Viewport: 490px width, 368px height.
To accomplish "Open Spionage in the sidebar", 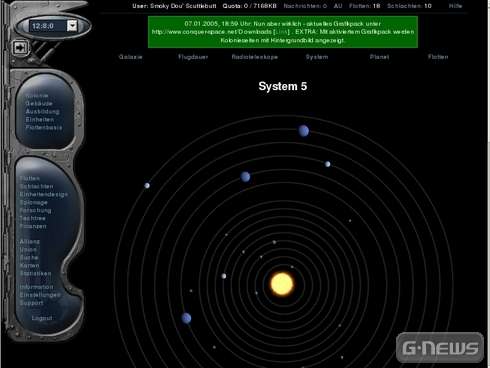I will 33,202.
